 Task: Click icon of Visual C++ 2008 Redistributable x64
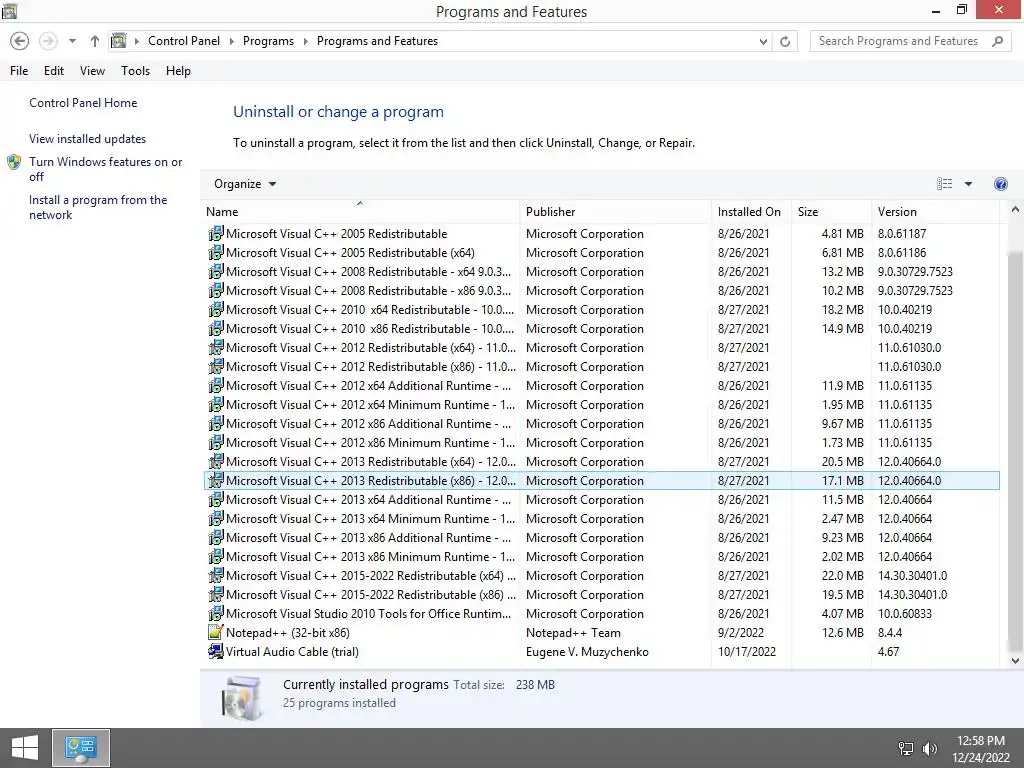coord(216,271)
